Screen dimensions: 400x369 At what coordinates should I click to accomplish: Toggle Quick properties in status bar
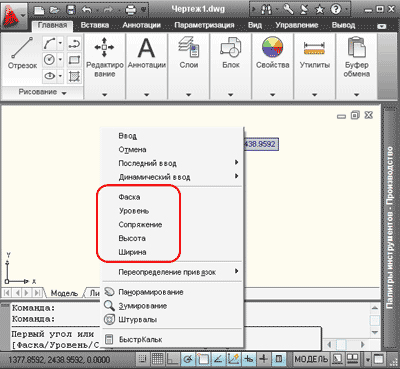(279, 359)
